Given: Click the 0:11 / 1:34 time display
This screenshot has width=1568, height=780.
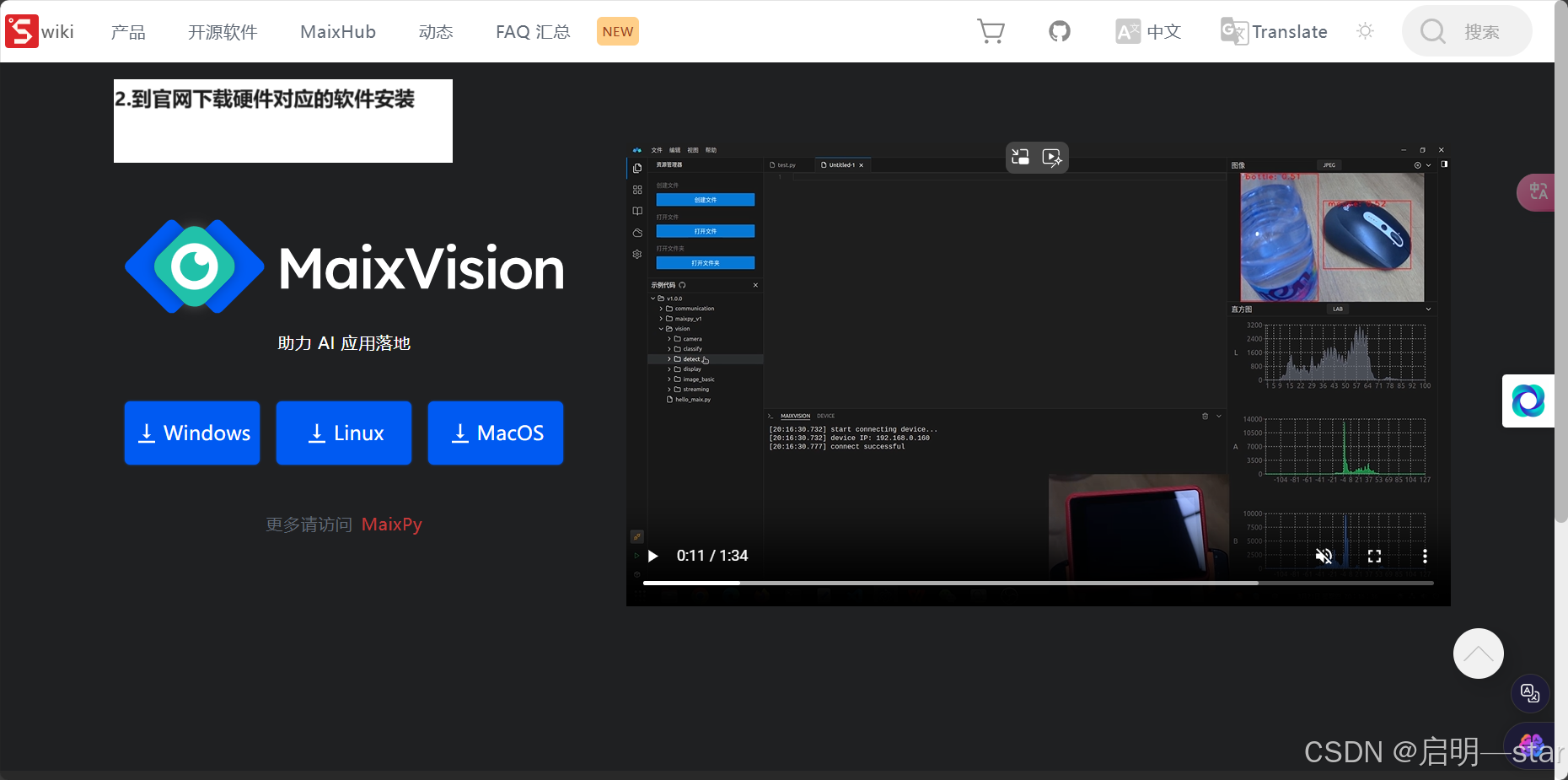Looking at the screenshot, I should (x=712, y=556).
